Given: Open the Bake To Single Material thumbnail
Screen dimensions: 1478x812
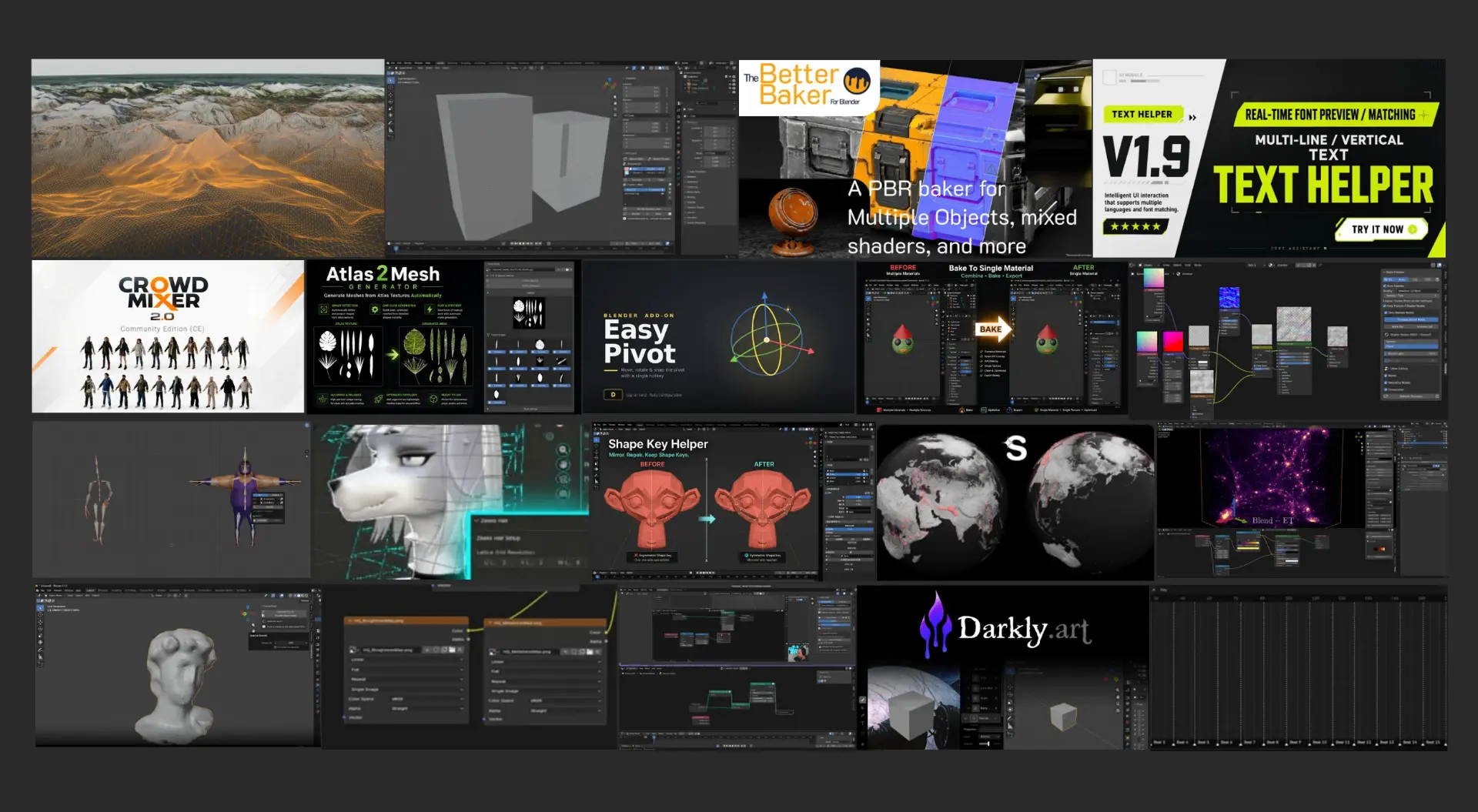Looking at the screenshot, I should (x=992, y=339).
